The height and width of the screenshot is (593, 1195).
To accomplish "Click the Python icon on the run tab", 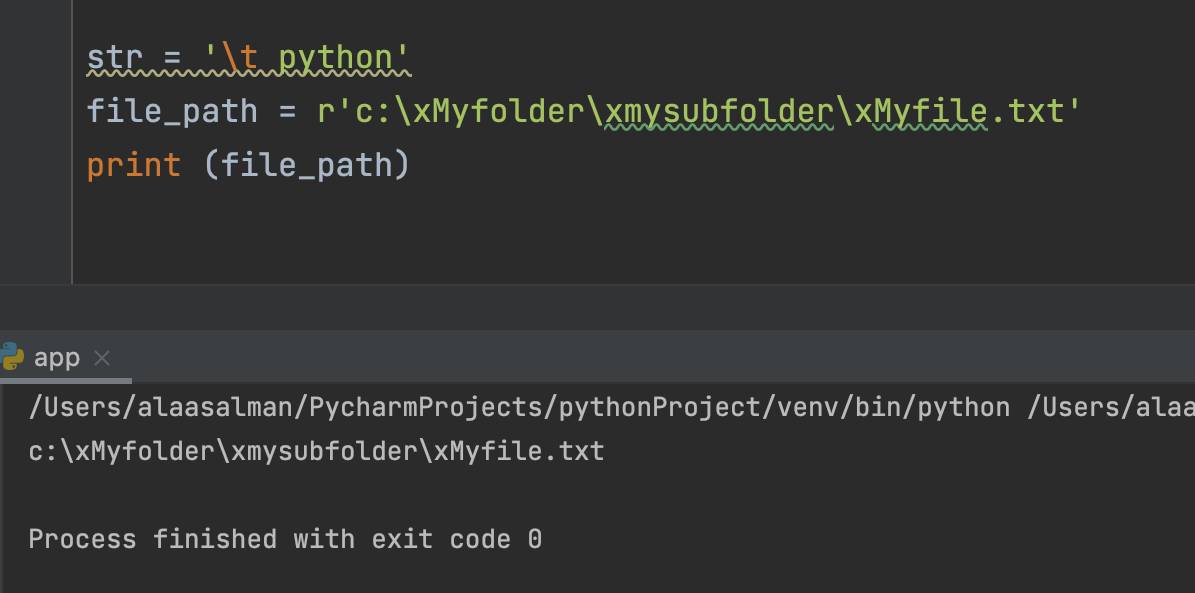I will pos(12,357).
